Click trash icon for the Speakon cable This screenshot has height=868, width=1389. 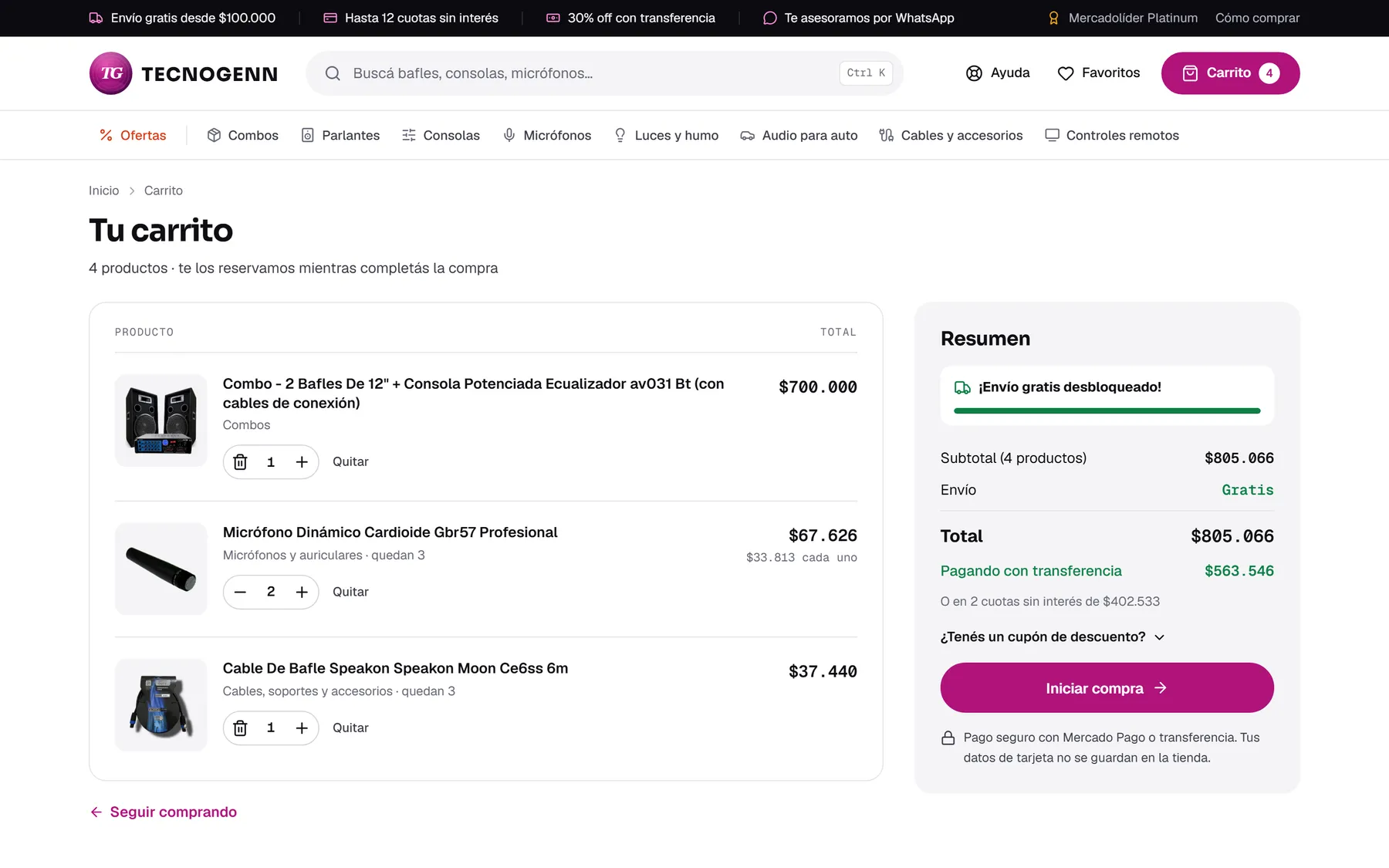coord(240,728)
